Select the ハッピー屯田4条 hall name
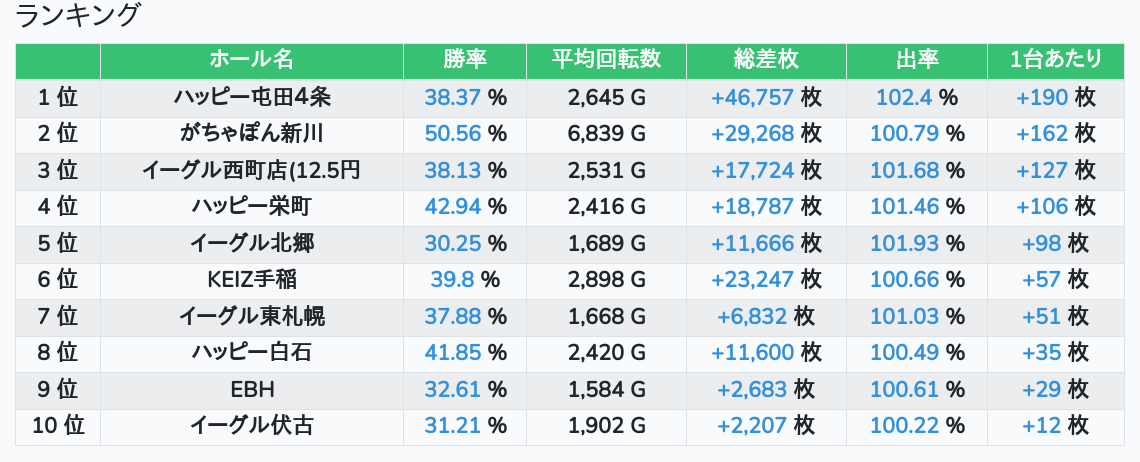The image size is (1140, 462). 252,97
